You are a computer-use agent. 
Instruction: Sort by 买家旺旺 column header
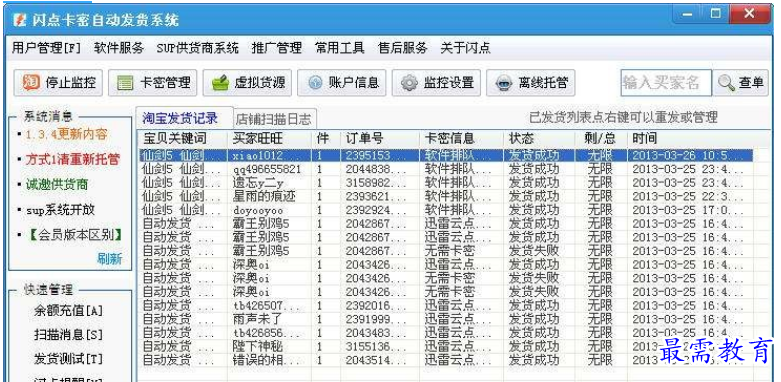point(258,138)
